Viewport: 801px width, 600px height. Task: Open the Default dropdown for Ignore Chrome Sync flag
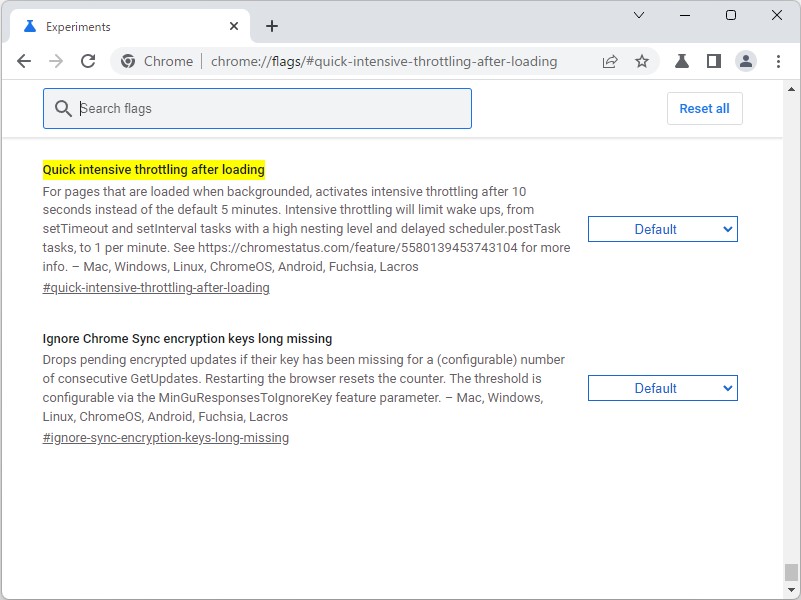coord(662,387)
